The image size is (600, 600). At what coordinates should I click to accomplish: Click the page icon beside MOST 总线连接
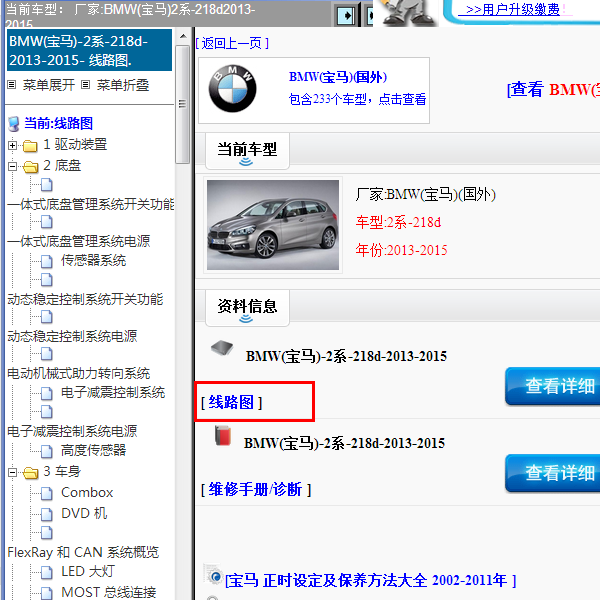[x=46, y=593]
